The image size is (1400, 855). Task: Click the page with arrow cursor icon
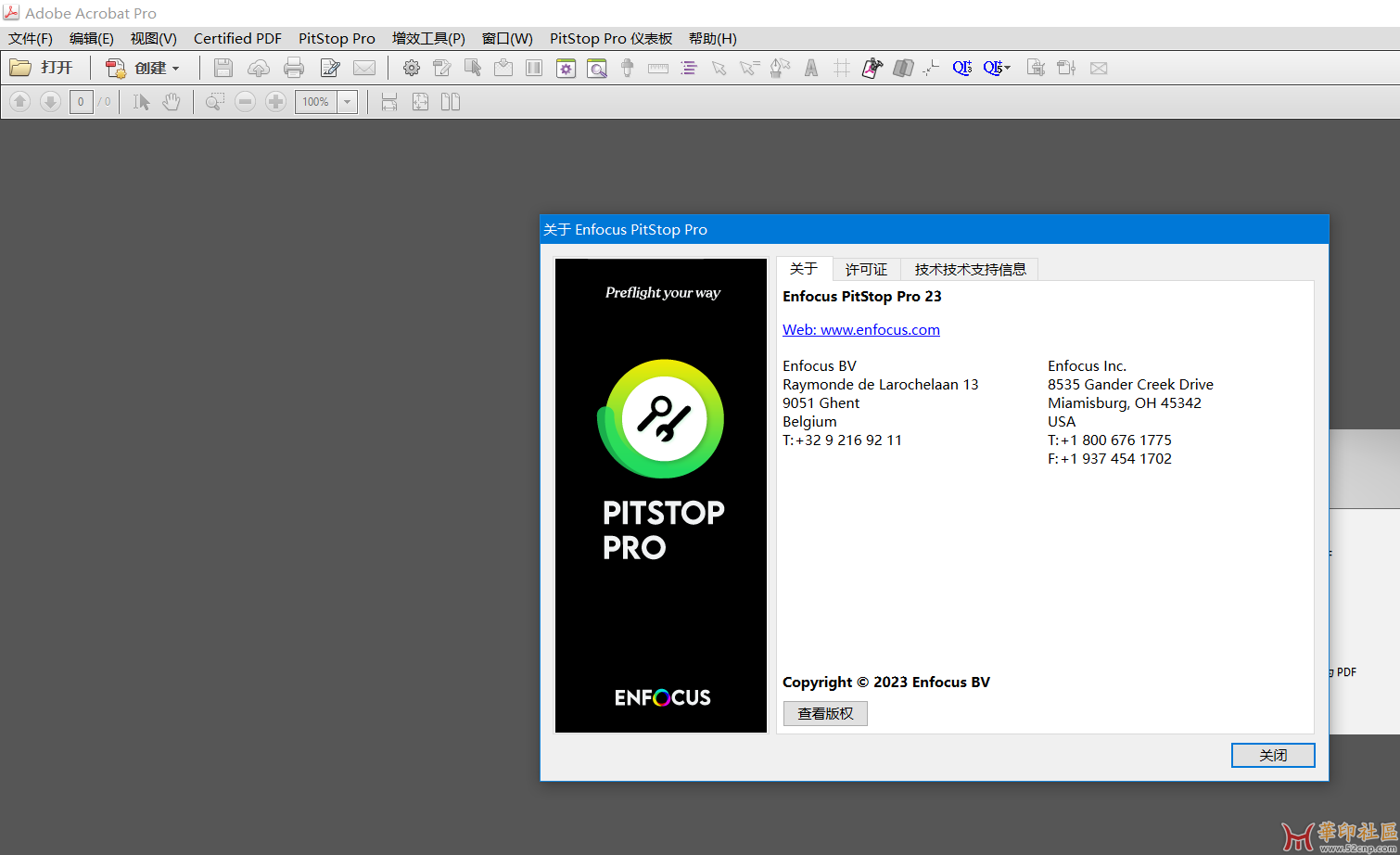pos(473,68)
